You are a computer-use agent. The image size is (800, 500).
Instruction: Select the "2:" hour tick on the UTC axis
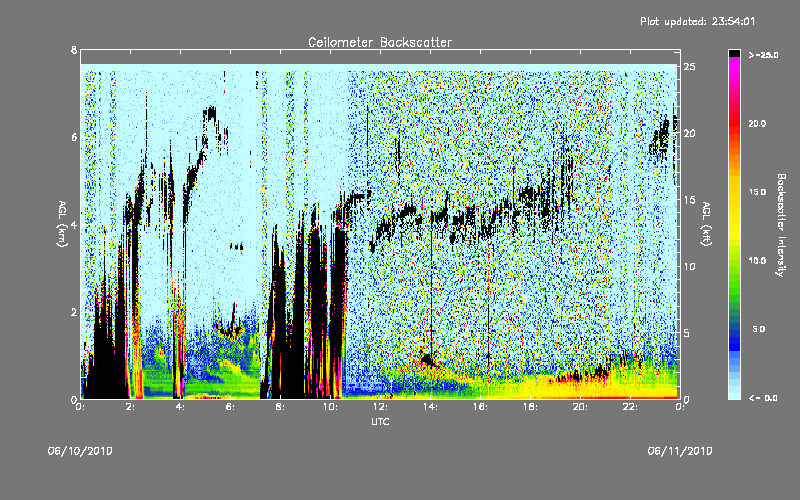click(130, 407)
